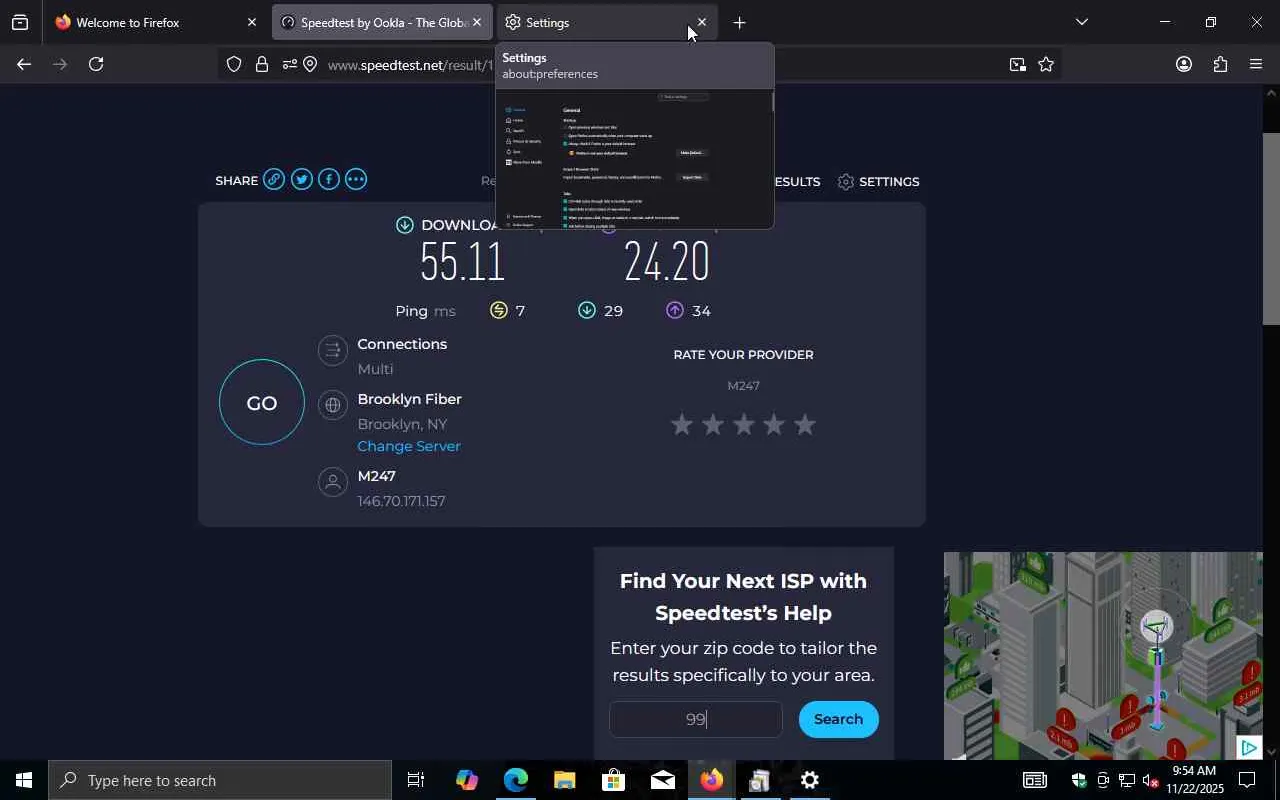
Task: View site security lock information
Action: 262,64
